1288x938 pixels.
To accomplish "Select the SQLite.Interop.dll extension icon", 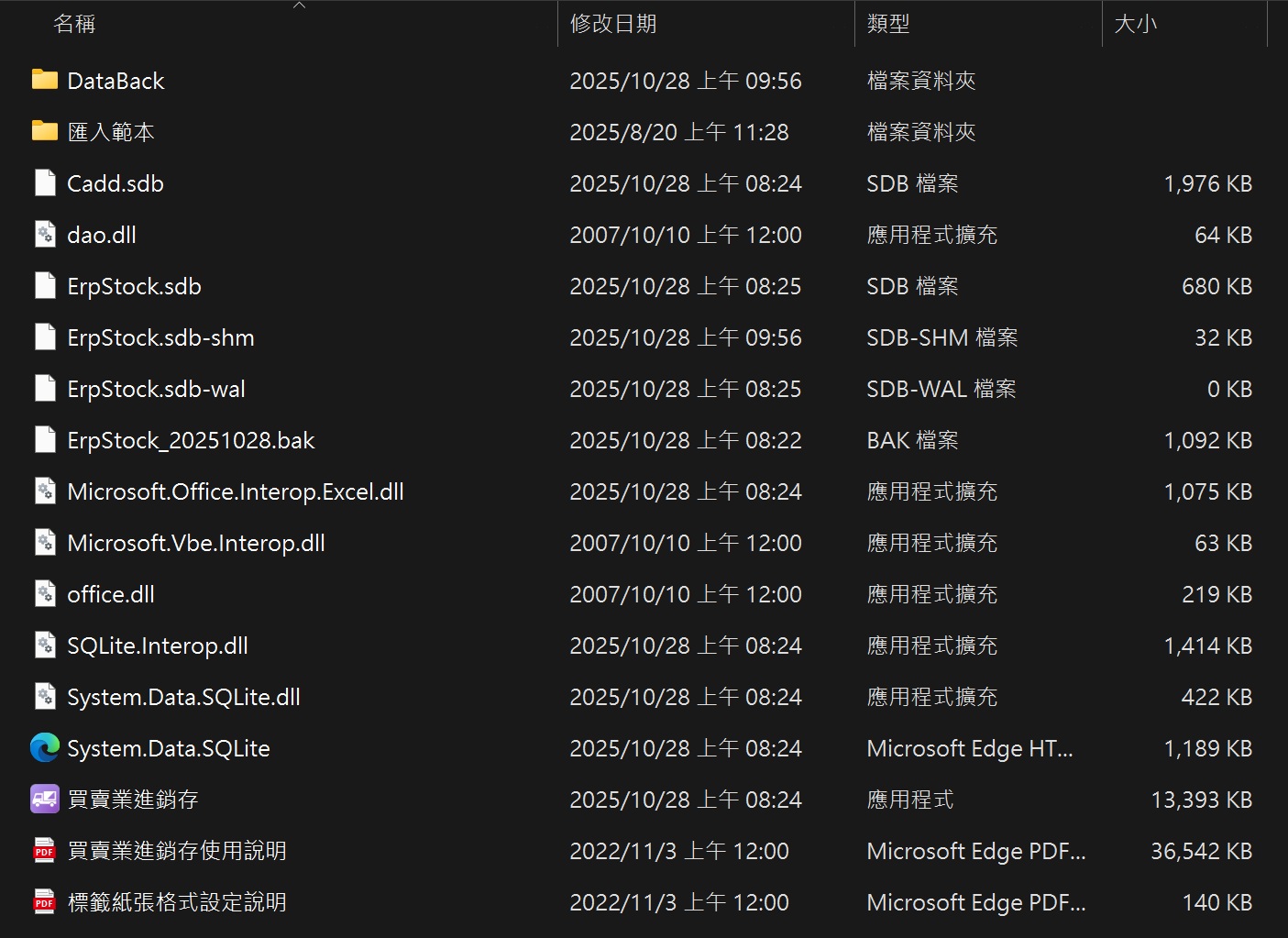I will coord(45,645).
